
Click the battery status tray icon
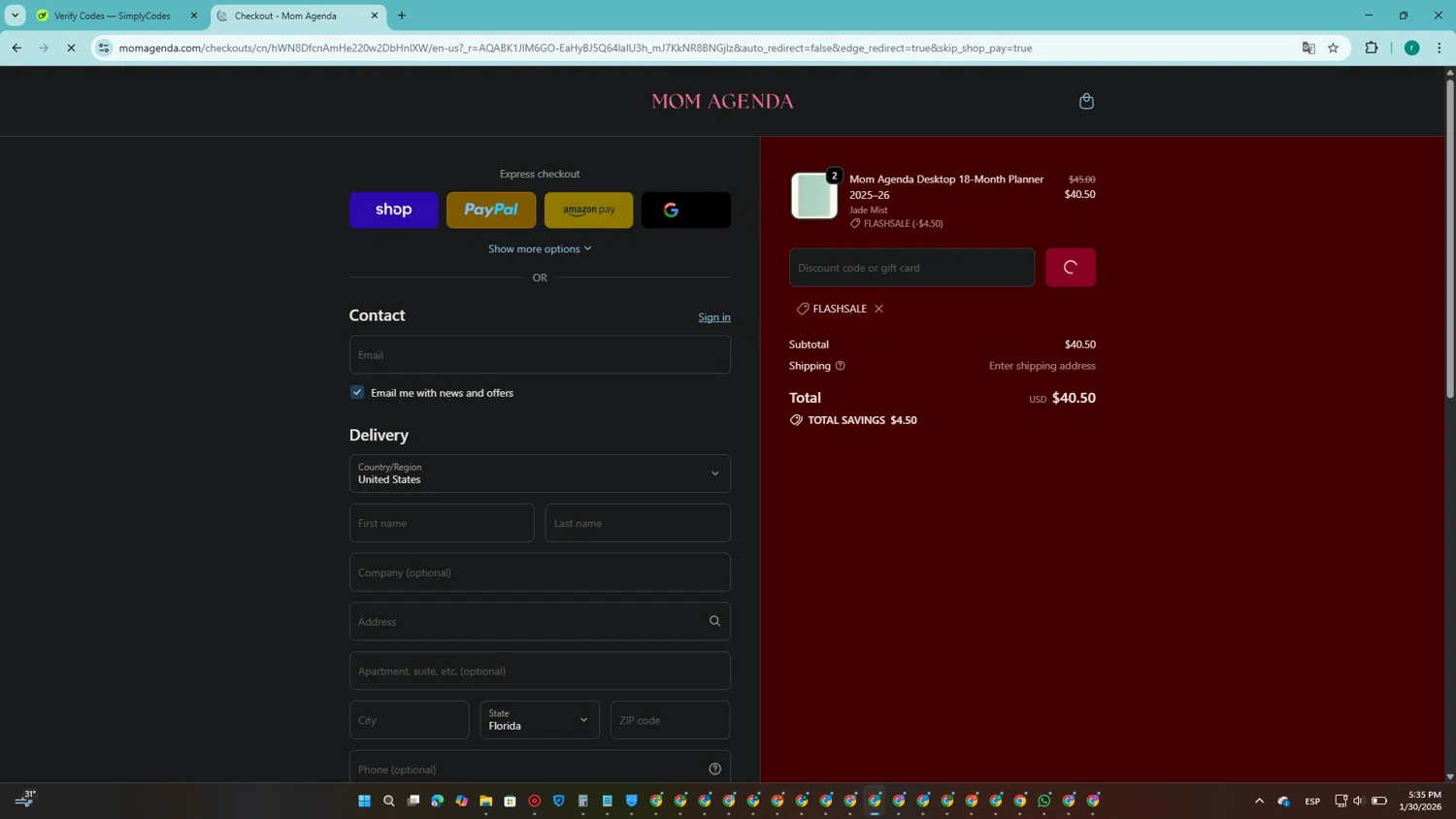pyautogui.click(x=1379, y=801)
